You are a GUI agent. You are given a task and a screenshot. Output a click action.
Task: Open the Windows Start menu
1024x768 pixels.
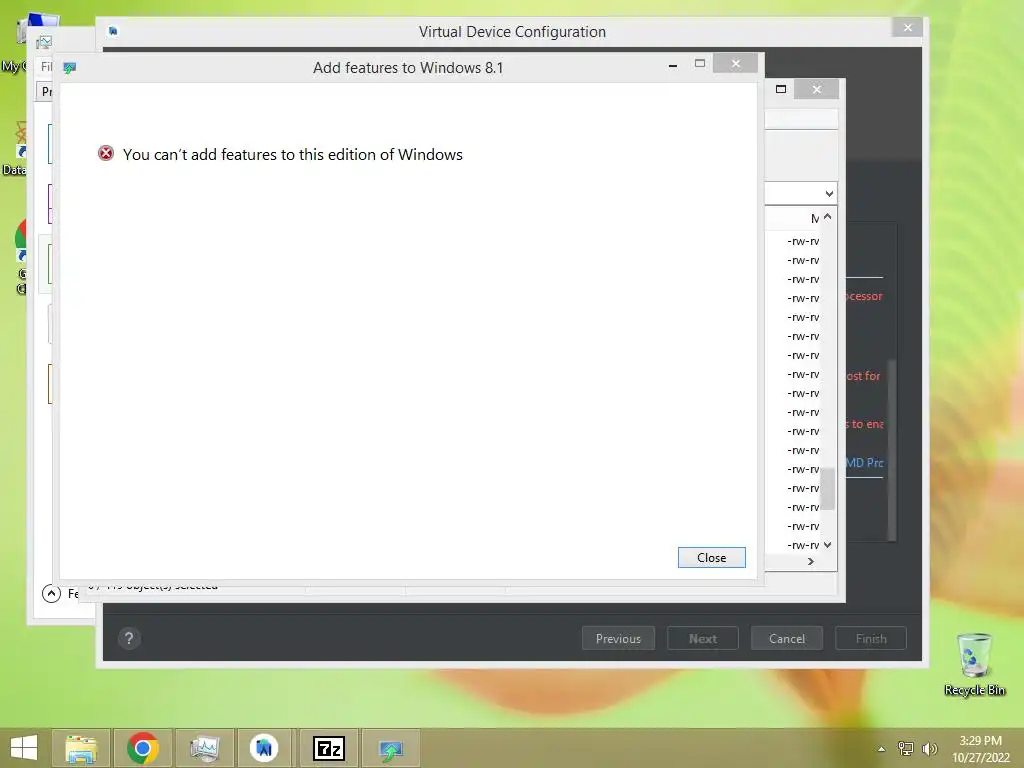(x=24, y=748)
